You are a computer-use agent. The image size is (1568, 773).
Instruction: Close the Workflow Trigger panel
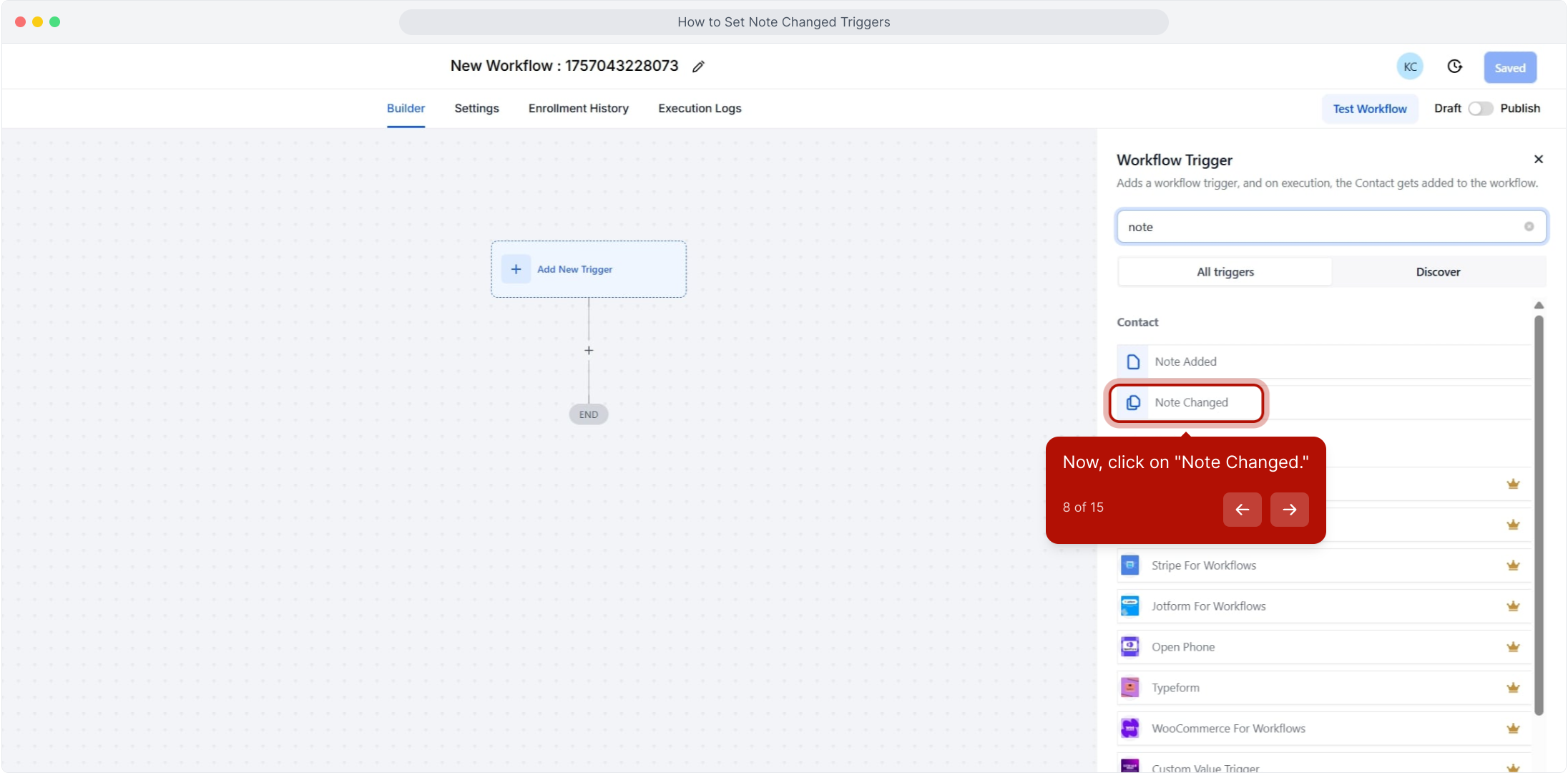1538,159
